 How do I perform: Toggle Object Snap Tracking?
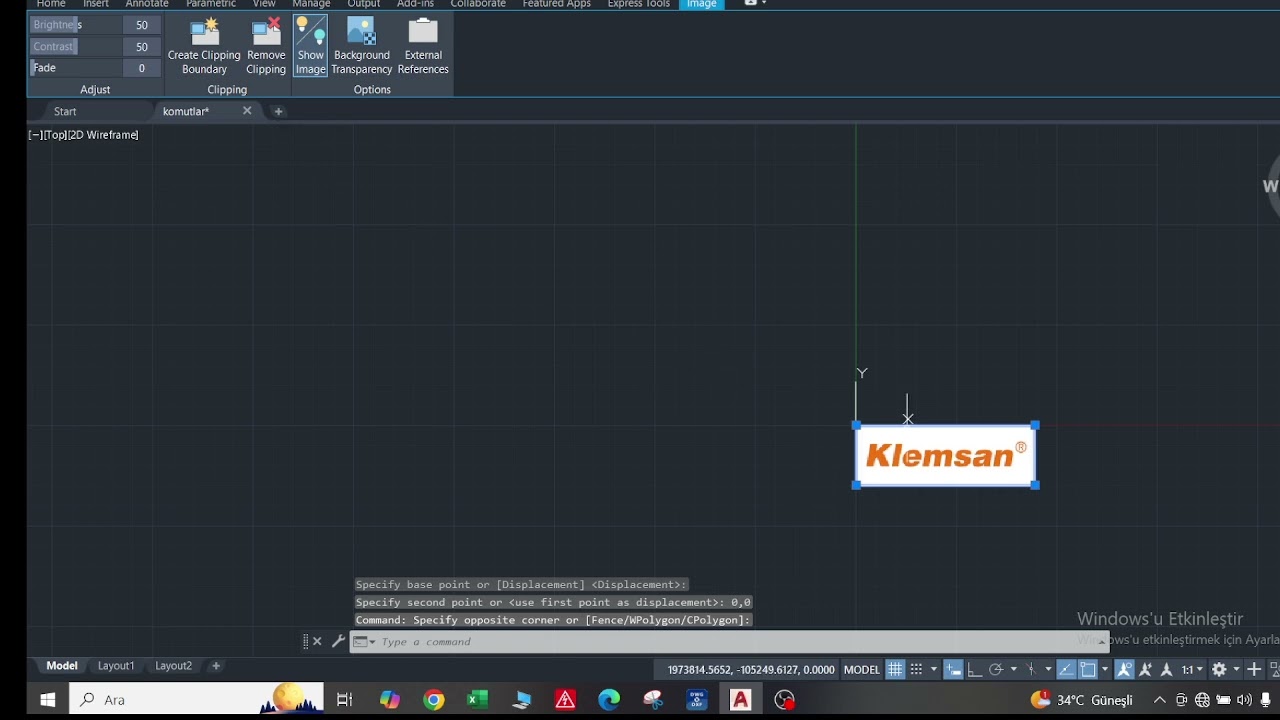coord(1066,670)
